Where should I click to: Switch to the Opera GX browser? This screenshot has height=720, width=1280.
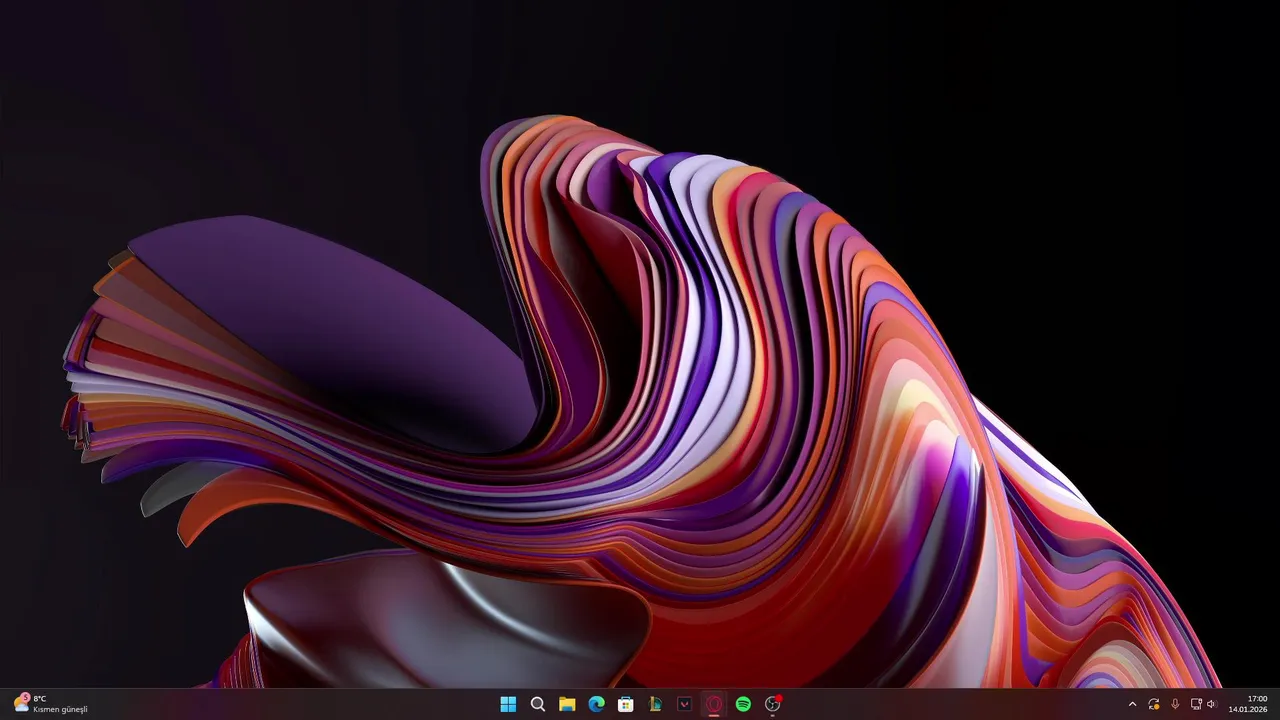coord(714,704)
